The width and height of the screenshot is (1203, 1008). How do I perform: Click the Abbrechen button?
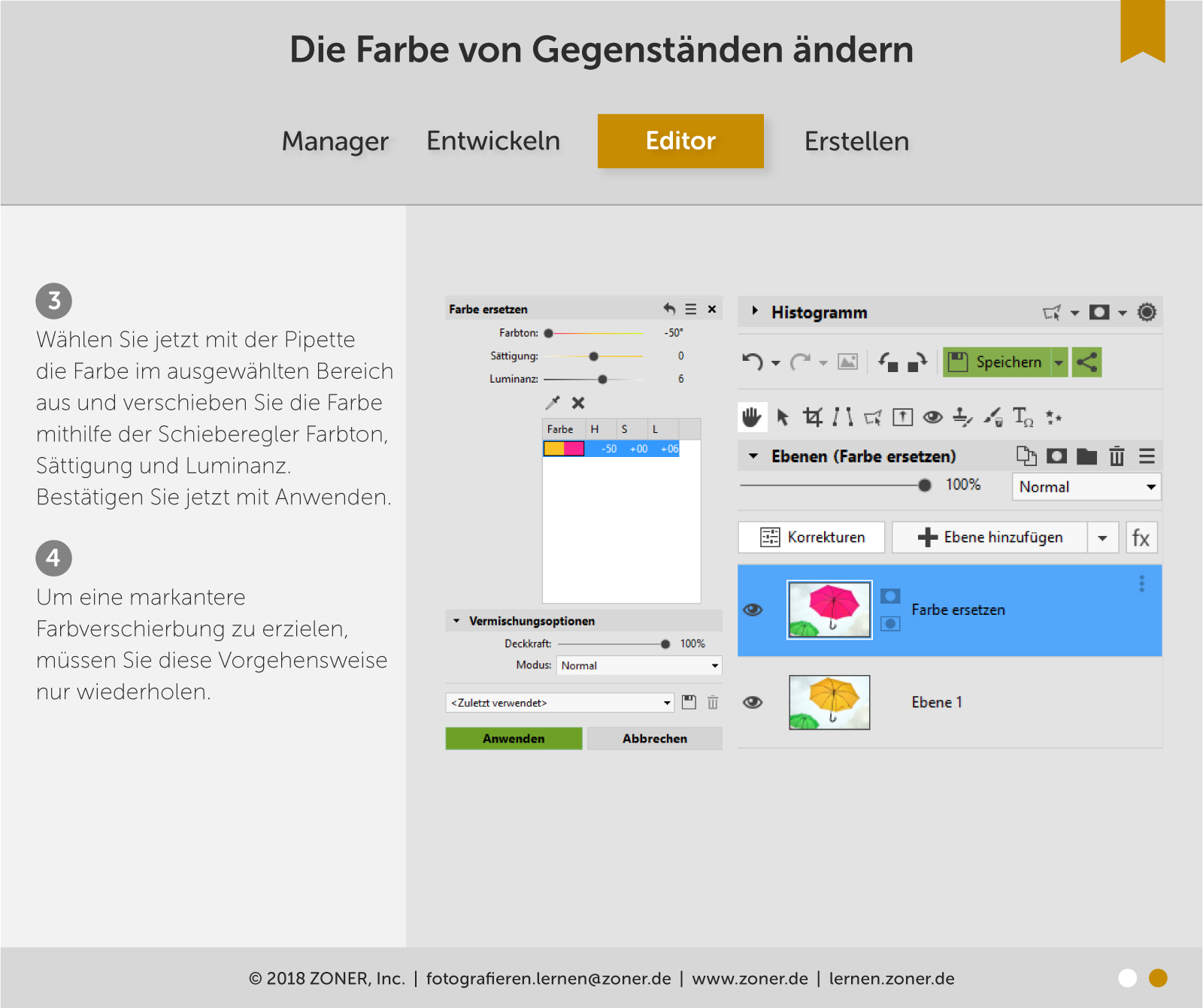[655, 738]
